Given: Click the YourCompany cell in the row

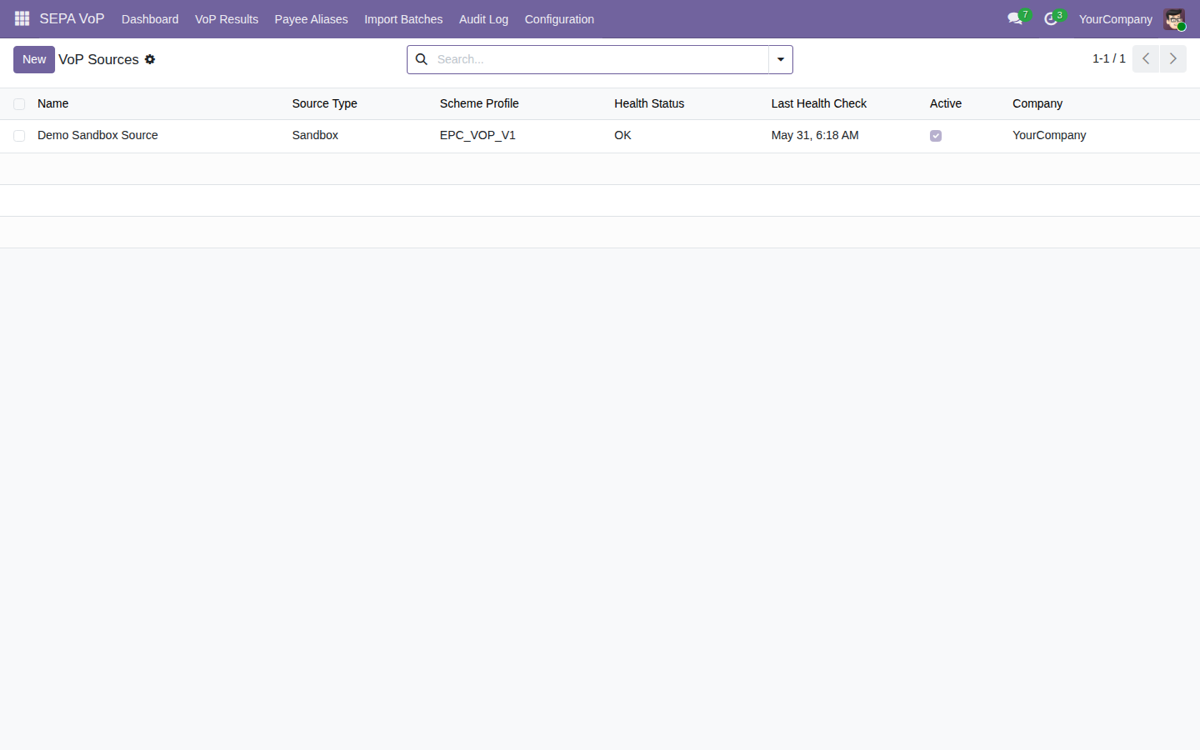Looking at the screenshot, I should point(1049,136).
